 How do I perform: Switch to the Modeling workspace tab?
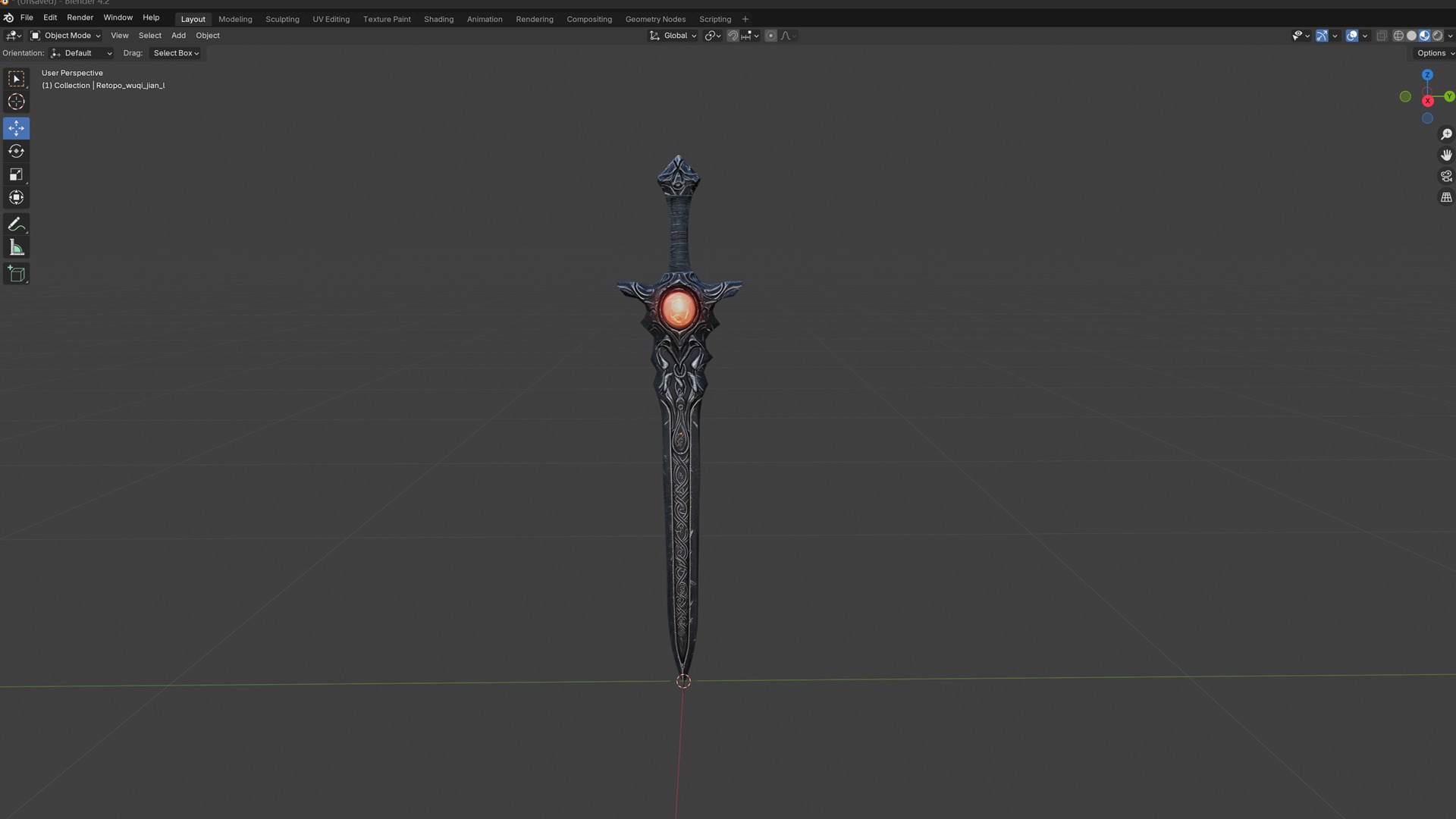tap(235, 19)
